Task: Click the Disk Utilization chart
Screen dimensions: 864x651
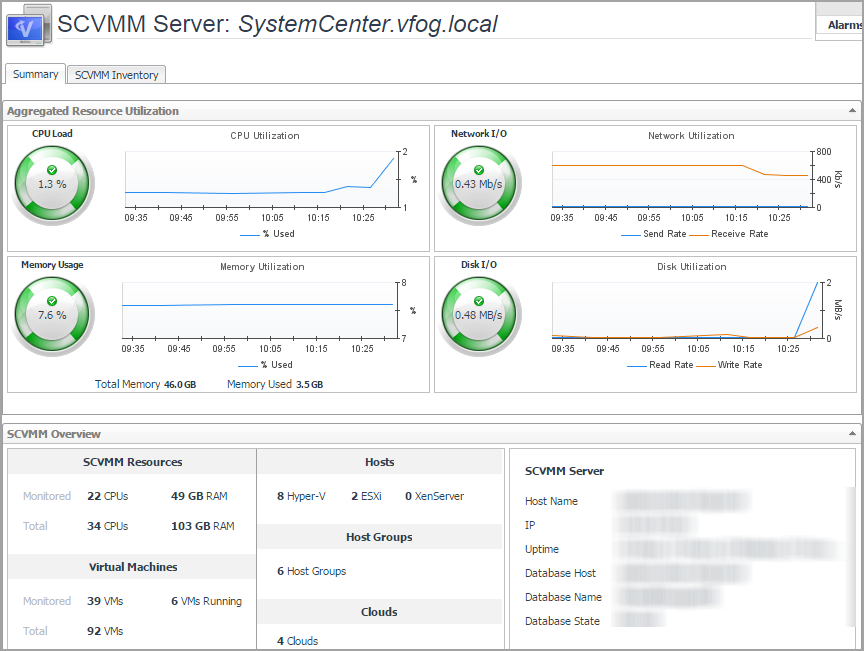Action: click(684, 310)
